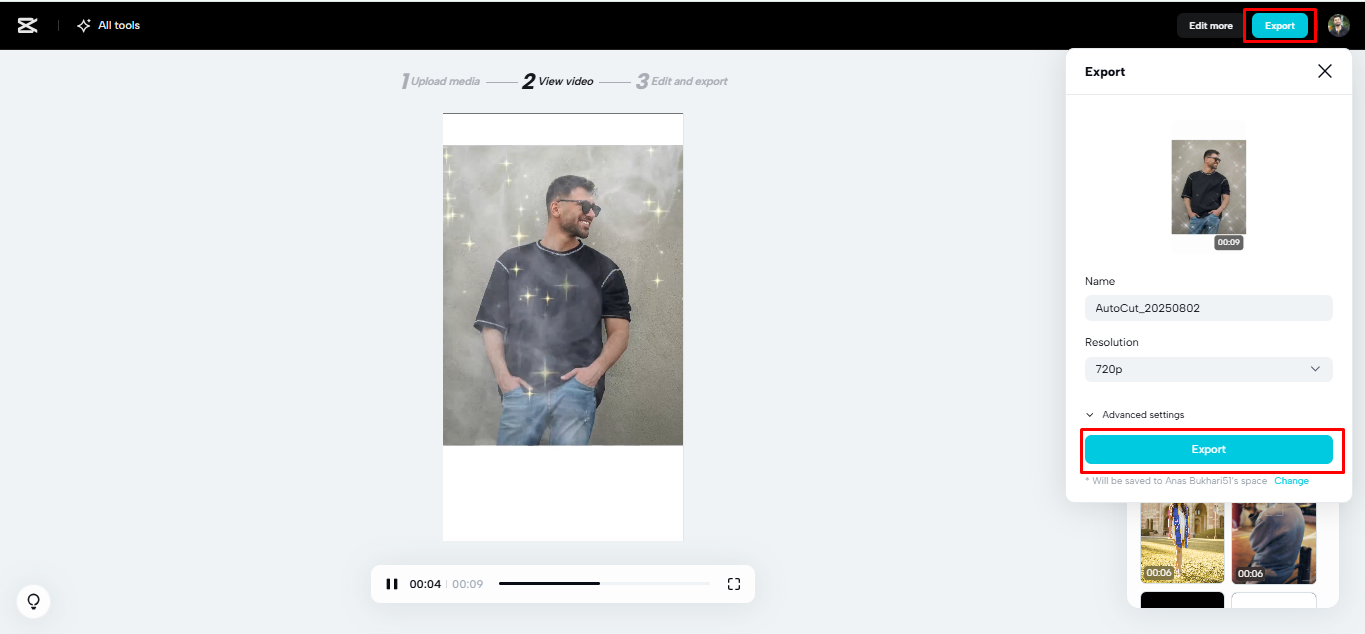The width and height of the screenshot is (1365, 634).
Task: Click the video progress bar
Action: click(604, 583)
